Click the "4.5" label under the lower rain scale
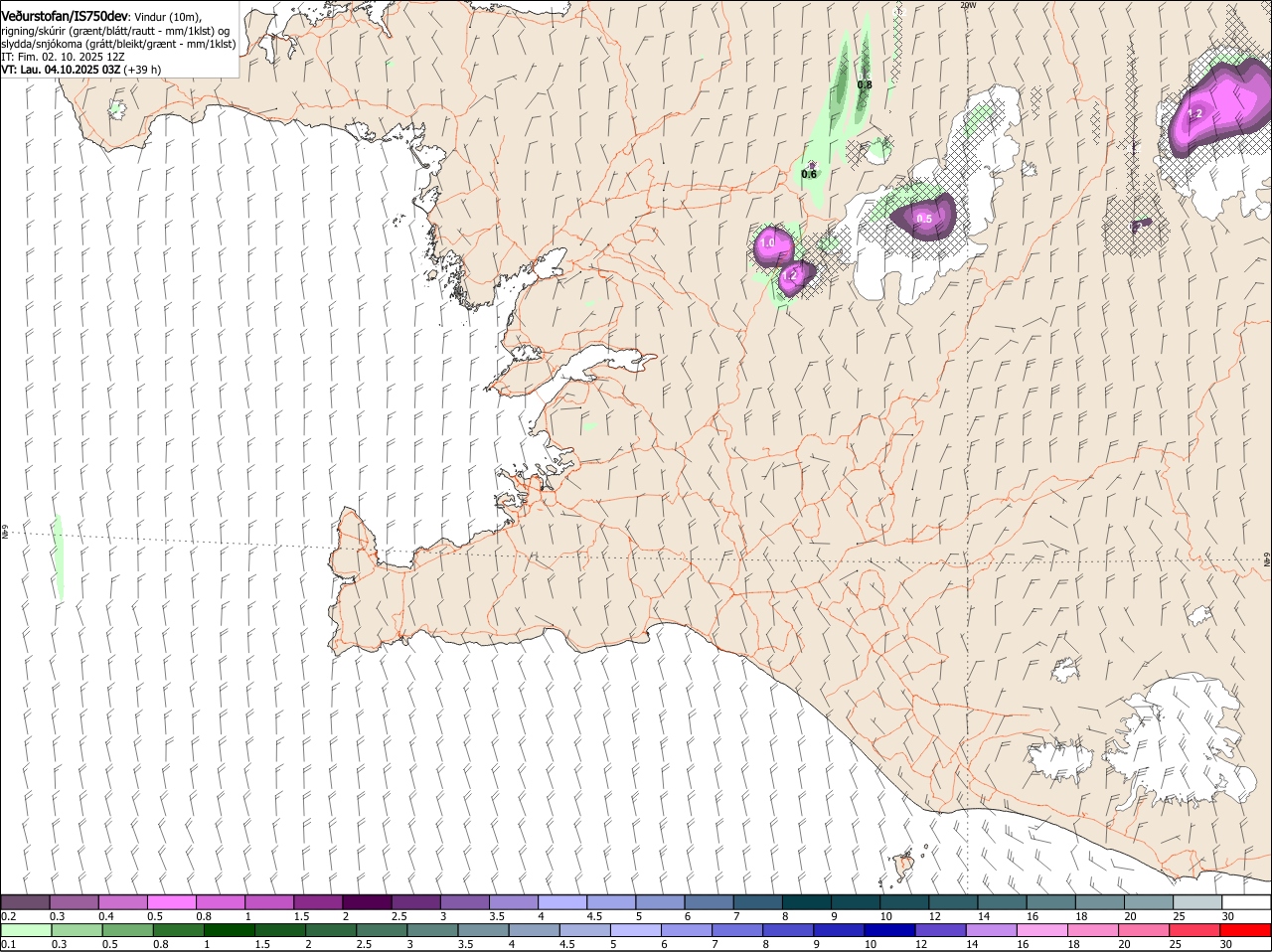The image size is (1272, 952). click(x=566, y=944)
